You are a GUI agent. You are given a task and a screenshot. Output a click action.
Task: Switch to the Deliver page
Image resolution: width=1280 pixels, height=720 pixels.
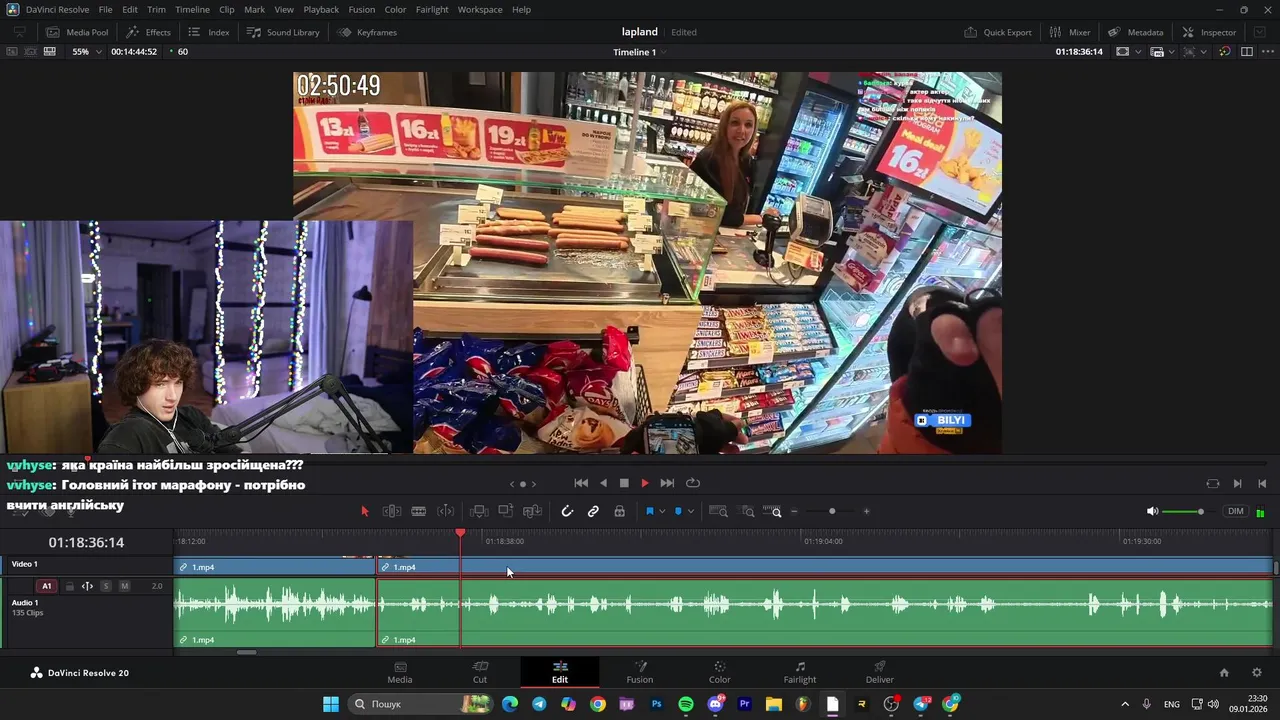[880, 672]
